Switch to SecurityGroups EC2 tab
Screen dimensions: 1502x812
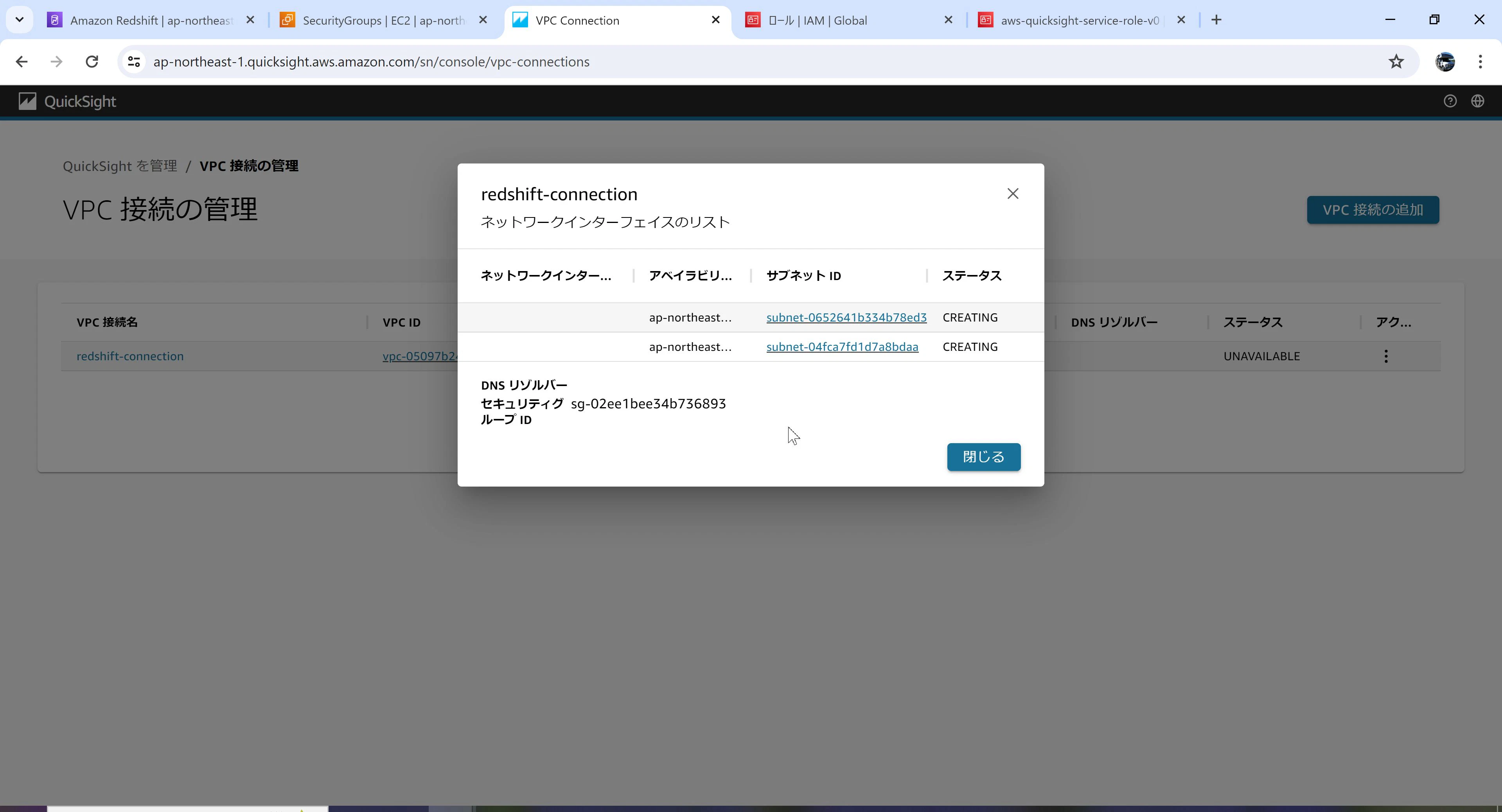coord(383,20)
